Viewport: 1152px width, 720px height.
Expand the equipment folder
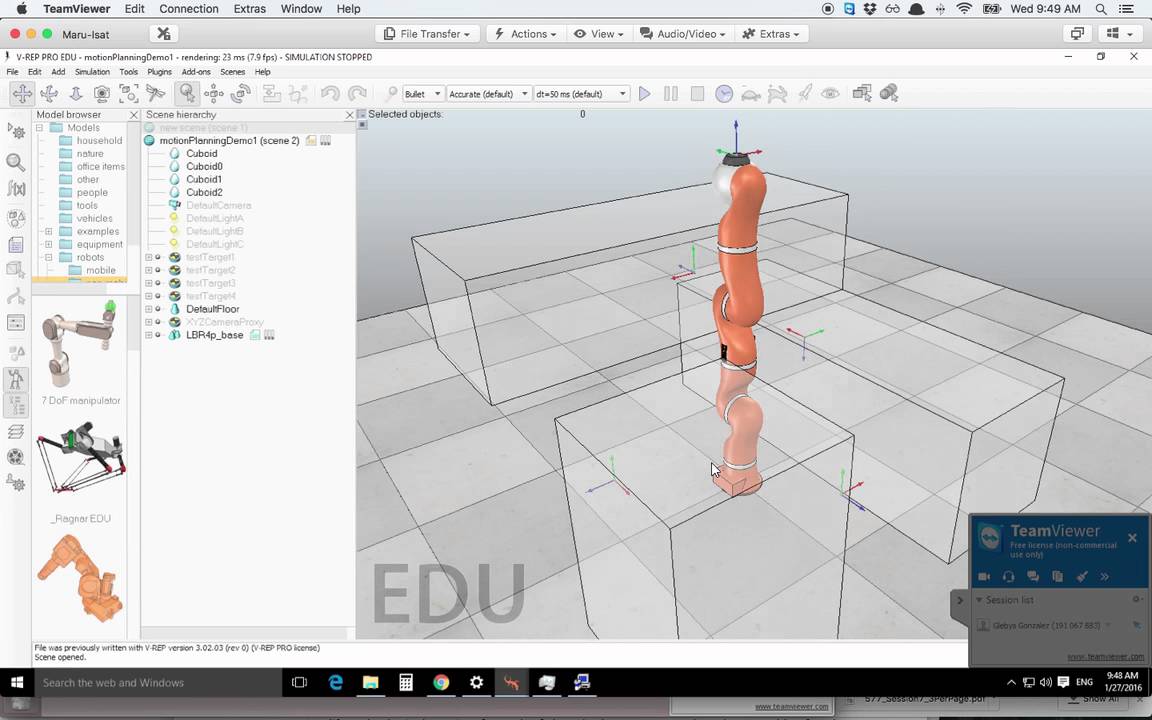point(48,244)
